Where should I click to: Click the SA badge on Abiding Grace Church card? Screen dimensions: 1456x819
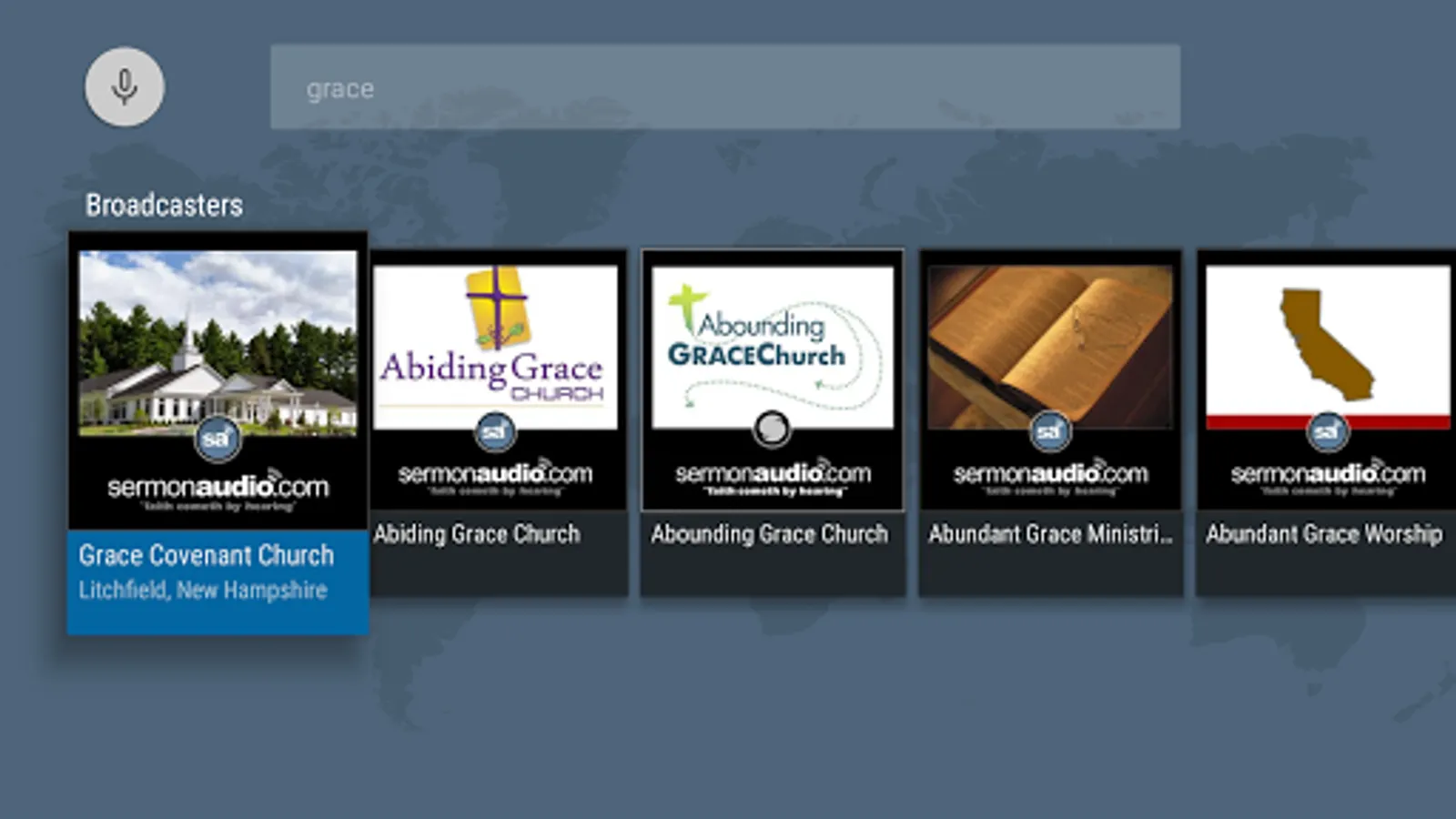495,430
